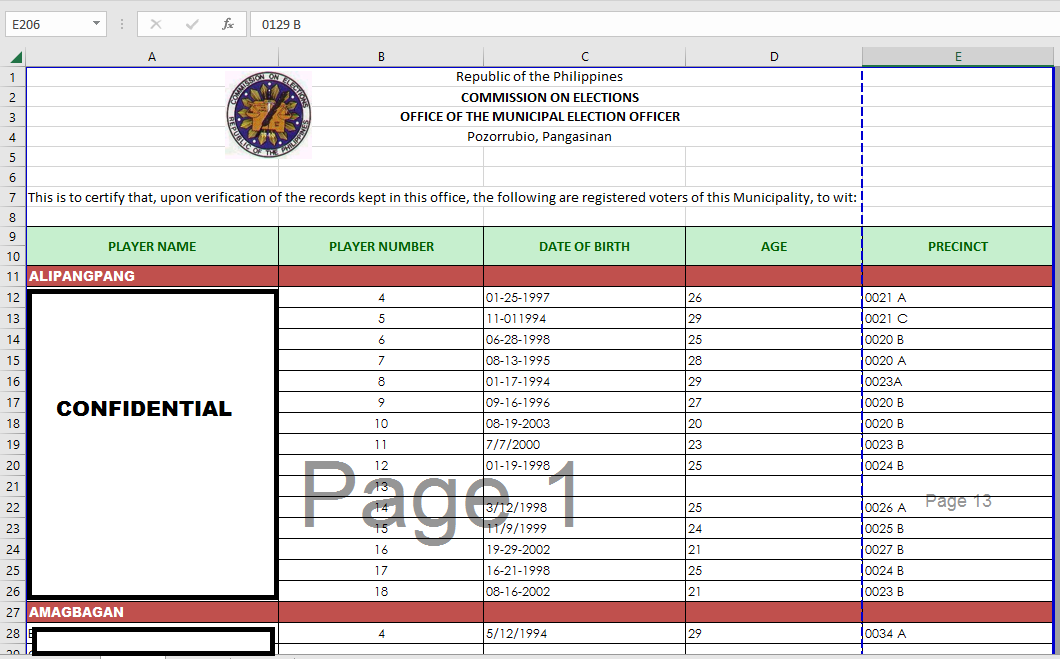This screenshot has width=1060, height=659.
Task: Select precinct cell 0023A
Action: [958, 381]
